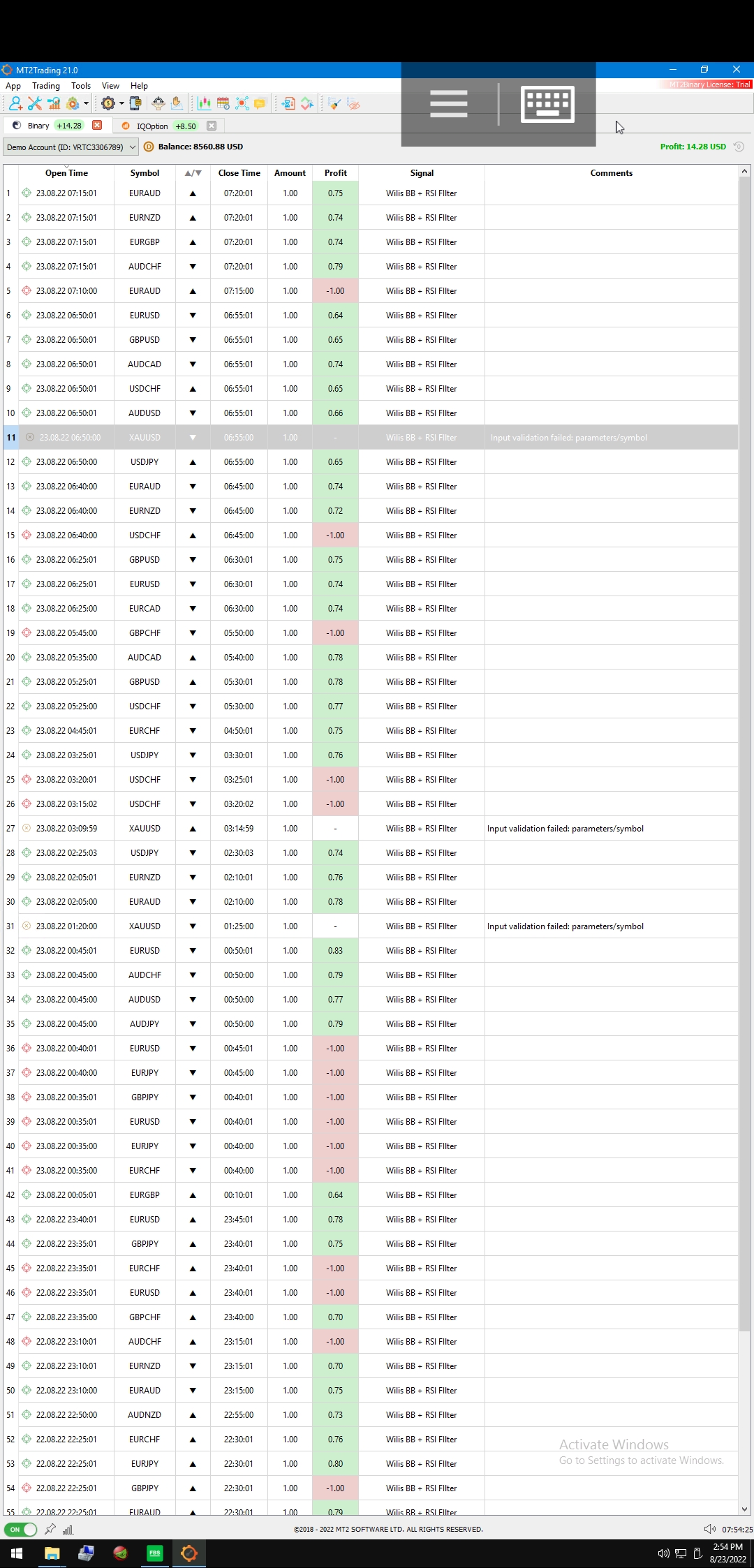Expand the dropdown arrow beside gears play icon
This screenshot has height=1568, width=754.
[86, 104]
